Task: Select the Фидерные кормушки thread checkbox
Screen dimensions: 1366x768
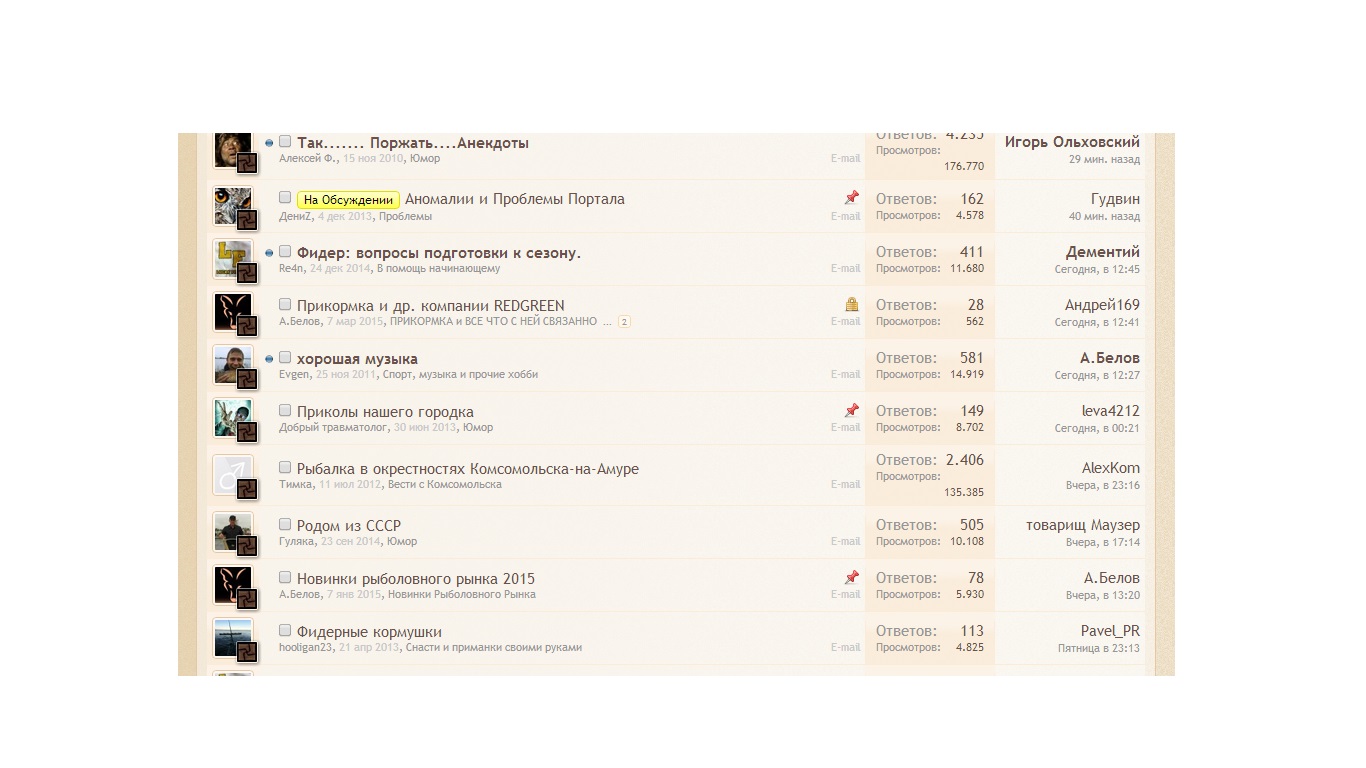Action: coord(285,631)
